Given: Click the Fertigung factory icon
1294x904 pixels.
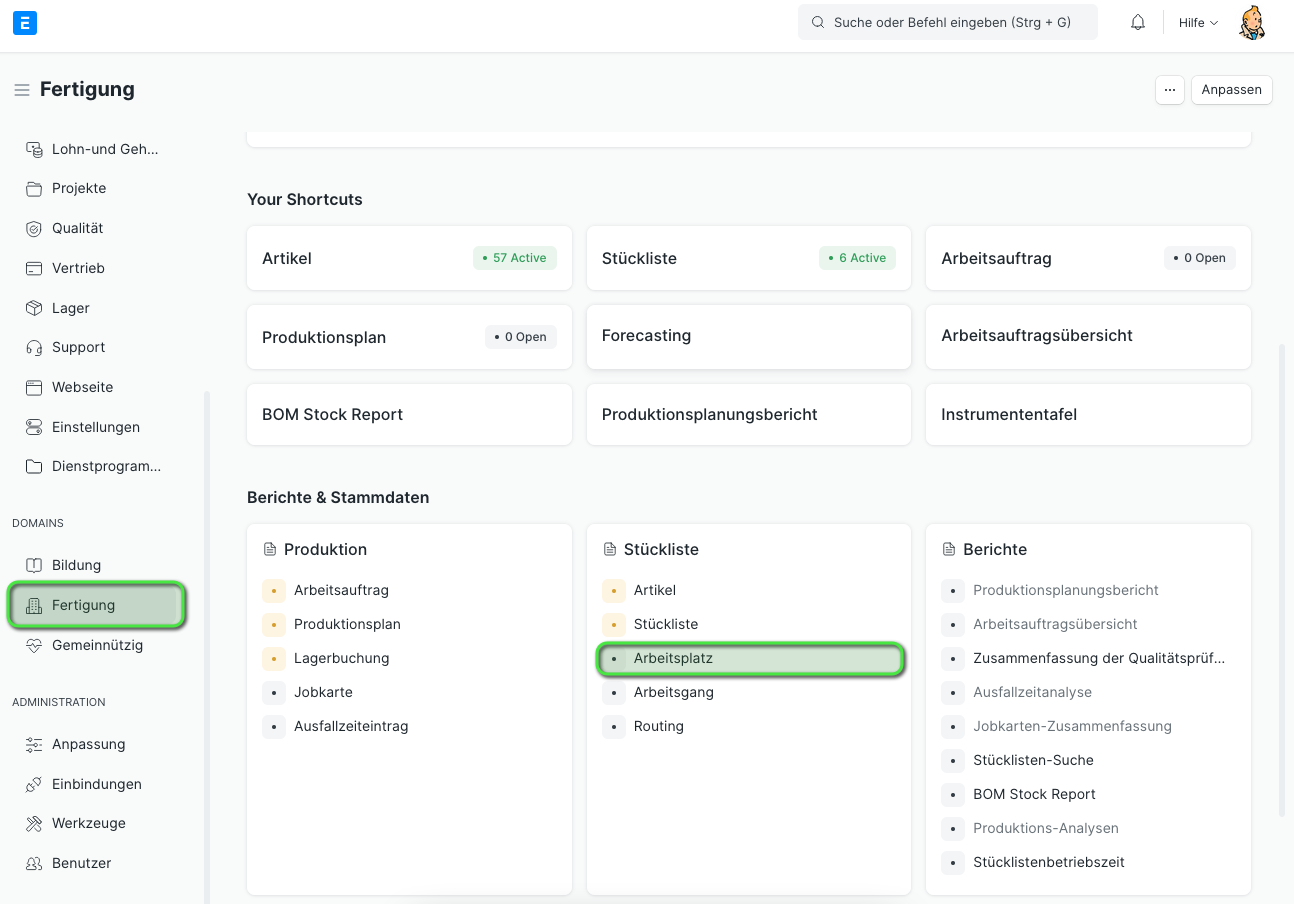Looking at the screenshot, I should pos(34,605).
